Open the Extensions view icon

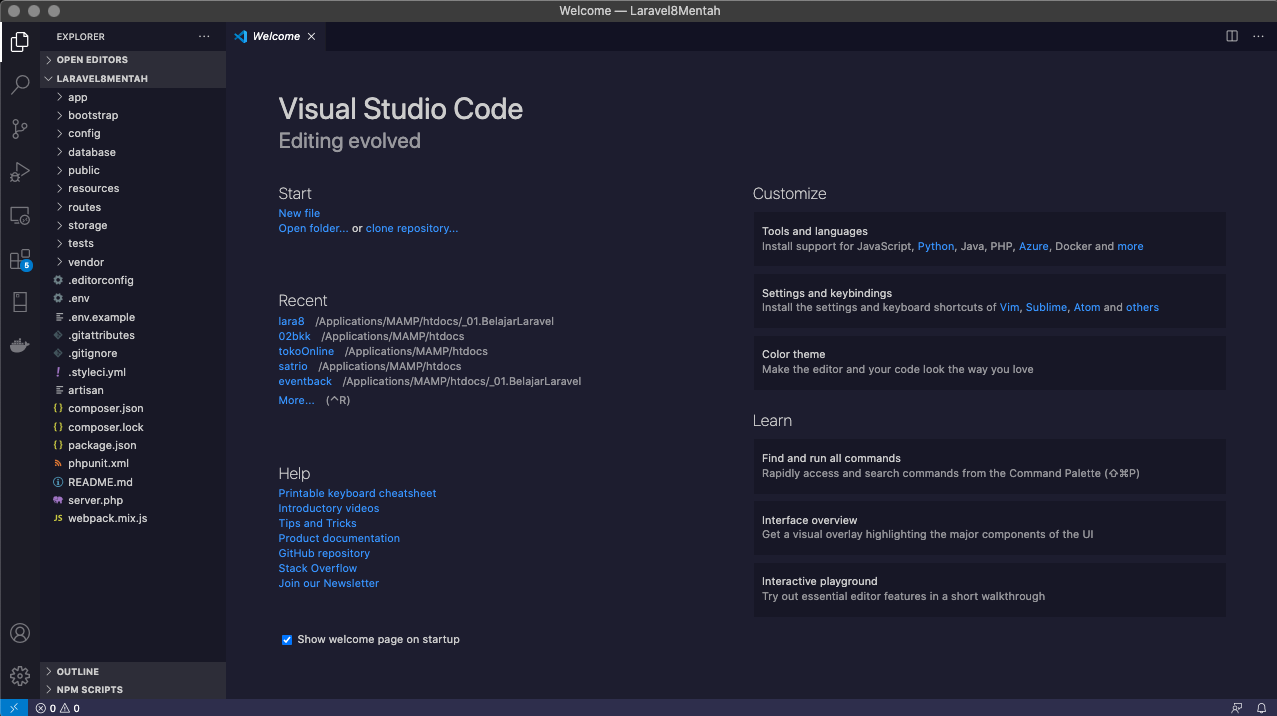click(20, 260)
